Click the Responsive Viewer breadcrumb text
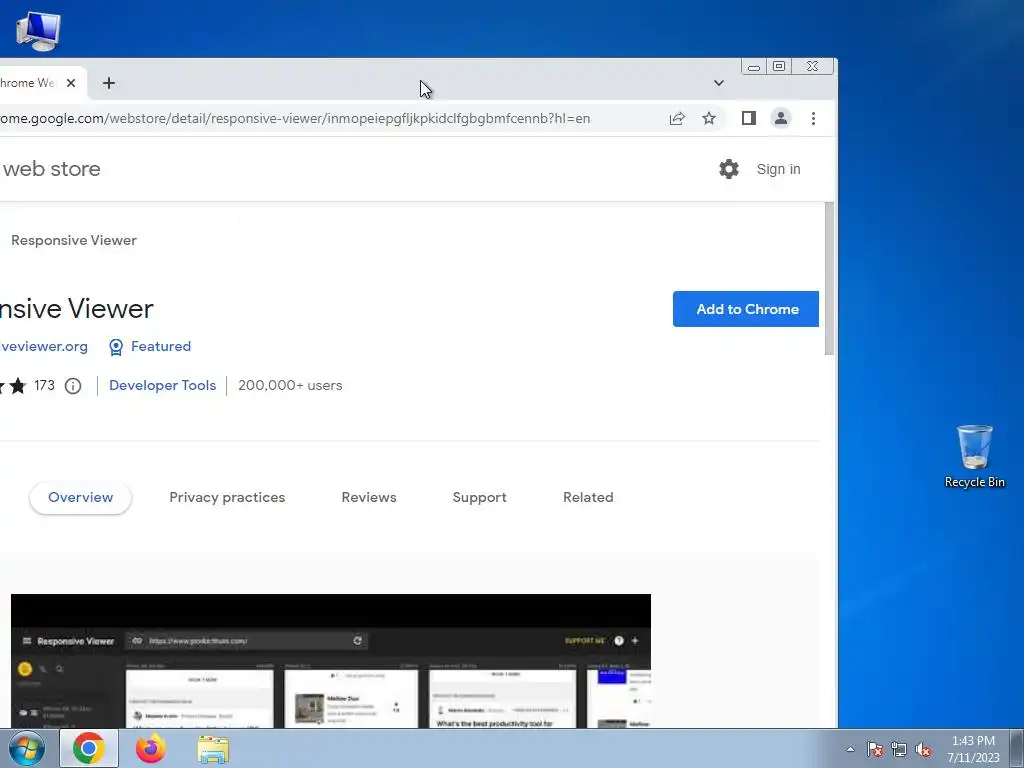 (x=74, y=240)
